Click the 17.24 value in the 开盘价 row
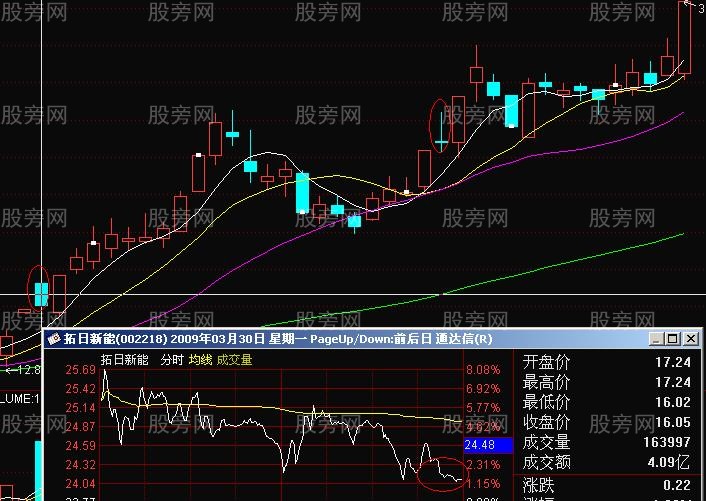Viewport: 706px width, 501px height. pos(673,362)
